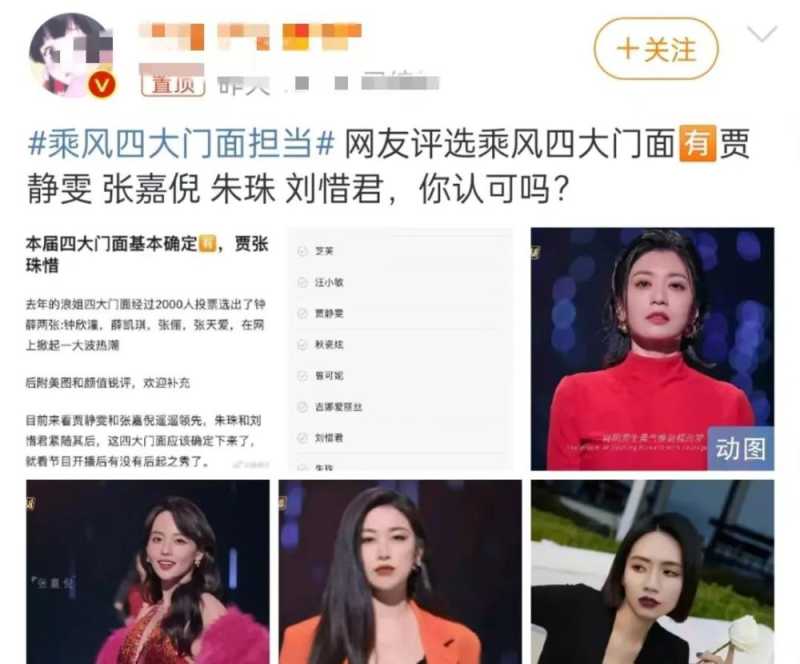800x664 pixels.
Task: Click the 动图 GIF badge
Action: (x=740, y=449)
